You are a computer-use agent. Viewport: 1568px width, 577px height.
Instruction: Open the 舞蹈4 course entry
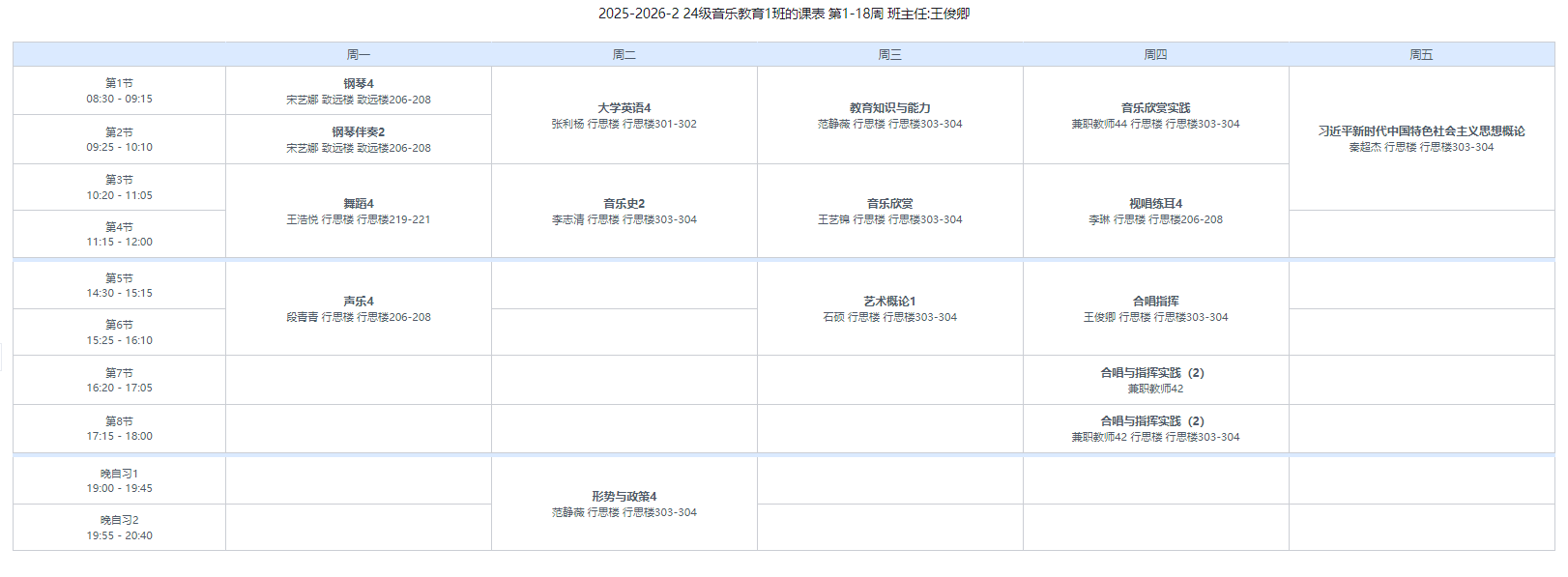(x=358, y=211)
